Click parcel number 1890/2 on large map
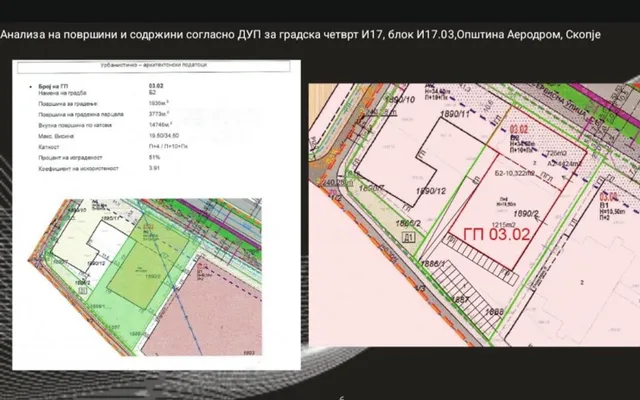The image size is (640, 400). click(526, 213)
